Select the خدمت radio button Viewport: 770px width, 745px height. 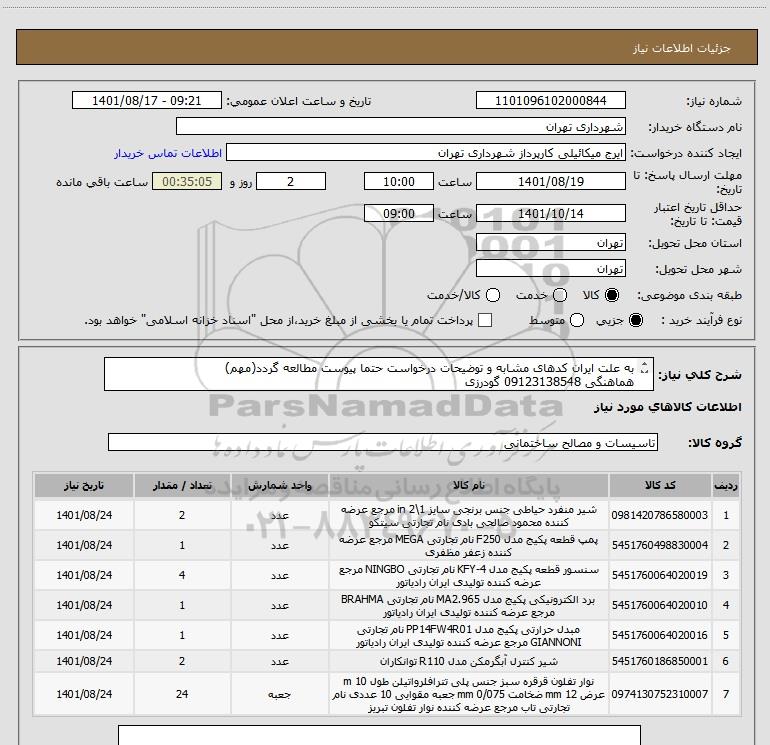pyautogui.click(x=560, y=295)
